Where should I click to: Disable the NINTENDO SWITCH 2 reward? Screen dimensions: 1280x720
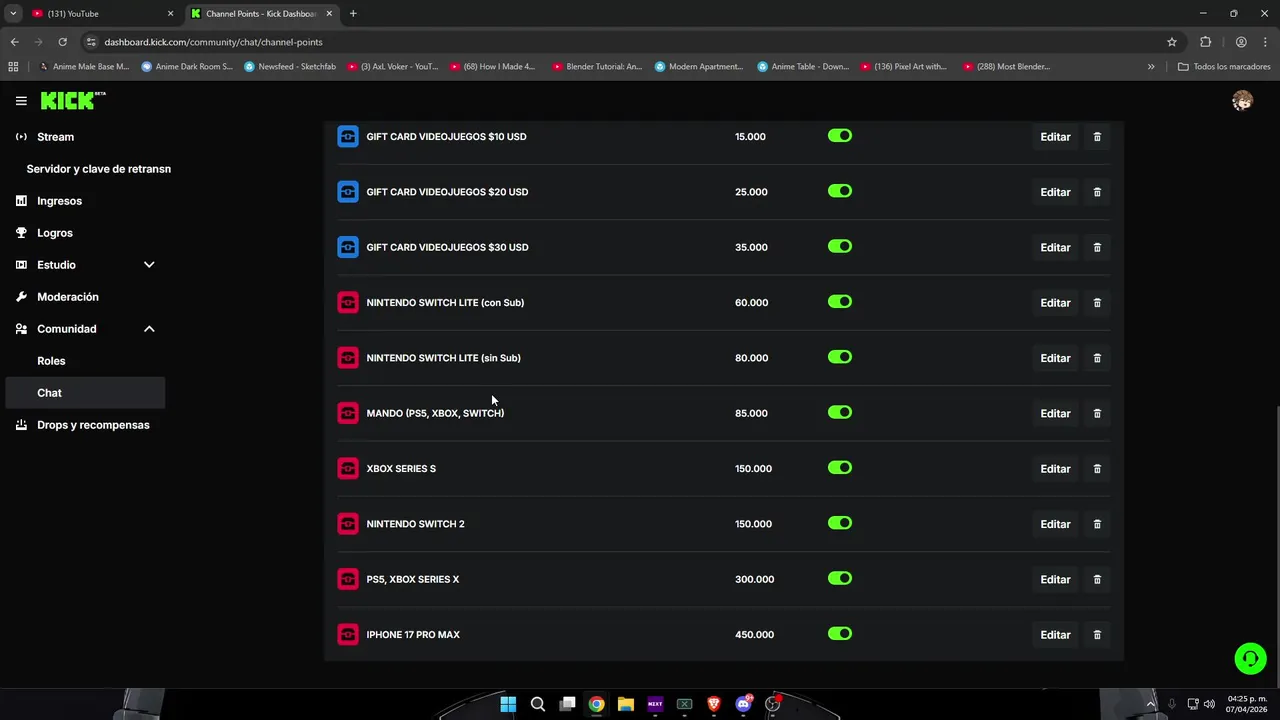(x=840, y=523)
